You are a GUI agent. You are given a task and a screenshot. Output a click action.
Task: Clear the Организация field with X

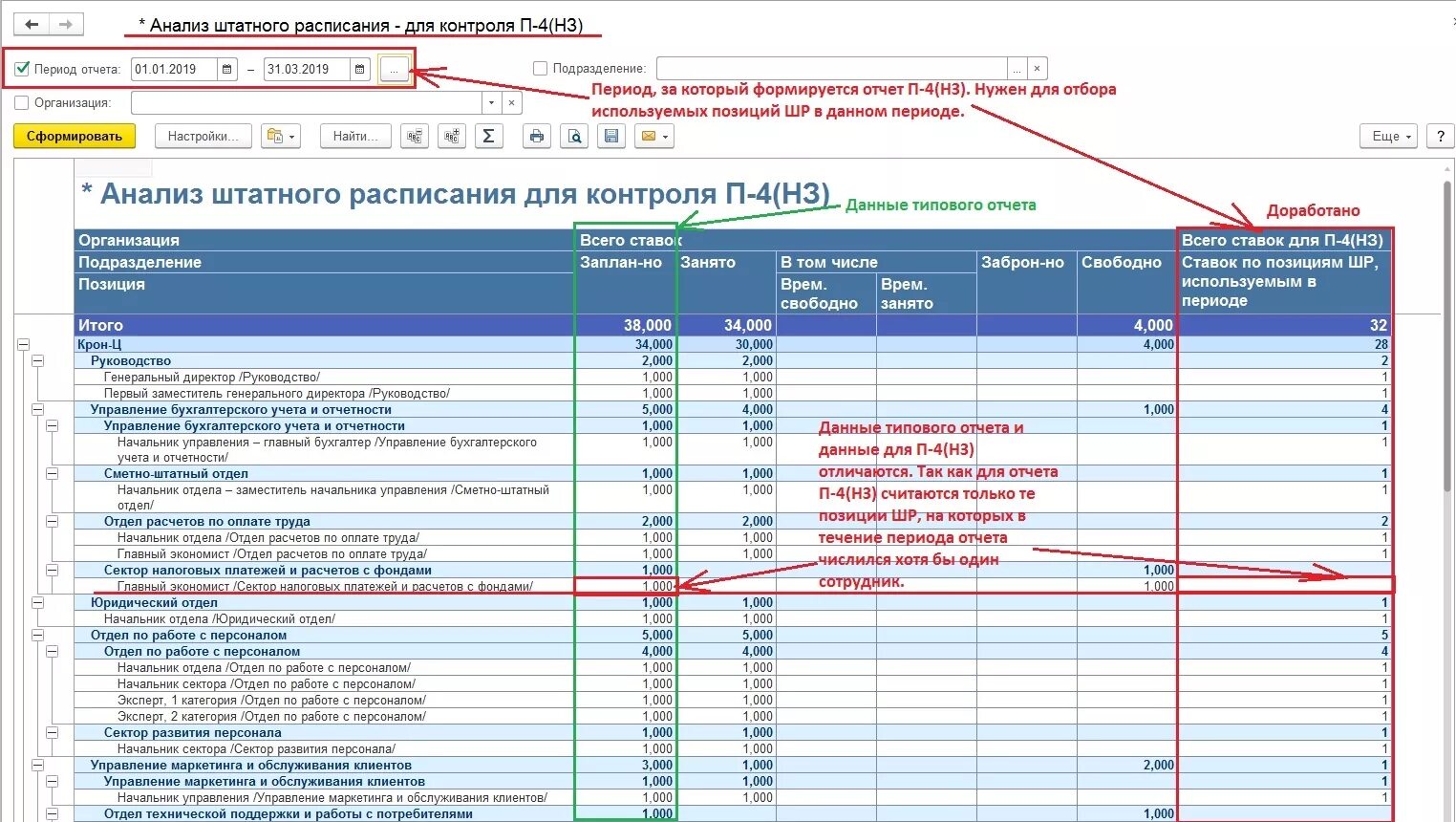(511, 102)
